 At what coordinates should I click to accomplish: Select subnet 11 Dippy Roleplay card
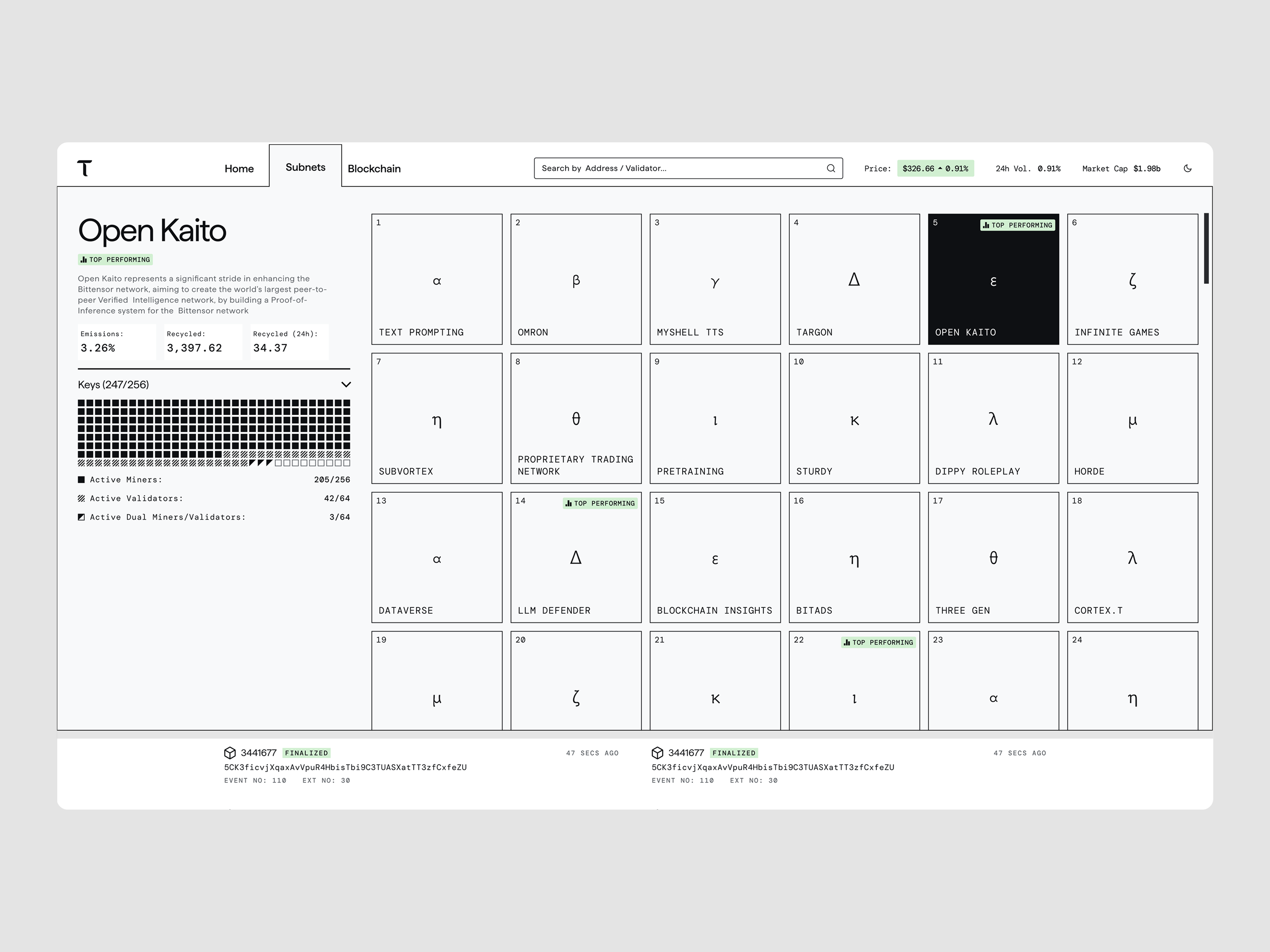click(993, 418)
